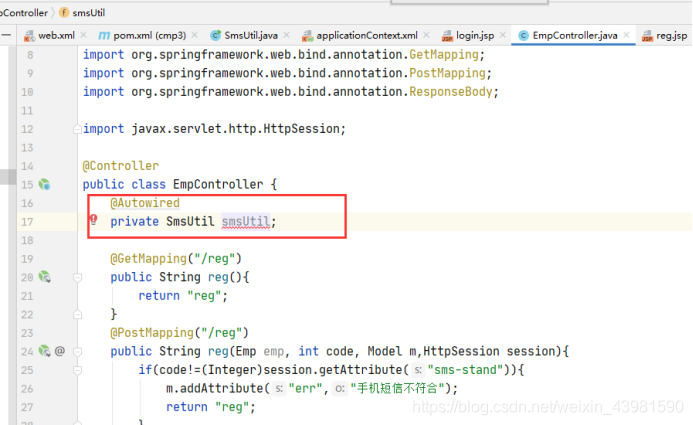This screenshot has width=693, height=425.
Task: Select the EmpController.java tab
Action: coord(575,35)
